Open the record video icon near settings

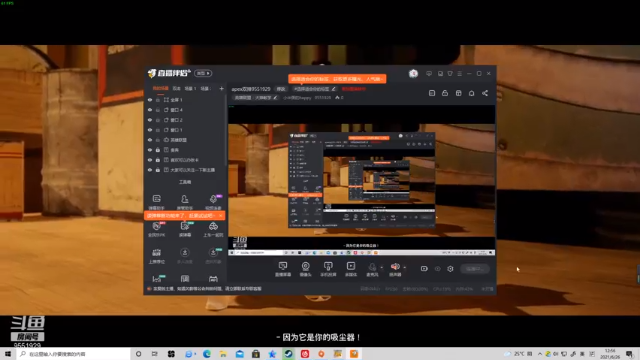click(x=424, y=269)
